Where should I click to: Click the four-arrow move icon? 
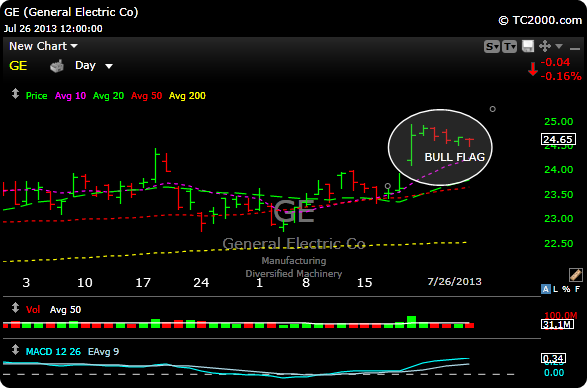[x=544, y=46]
